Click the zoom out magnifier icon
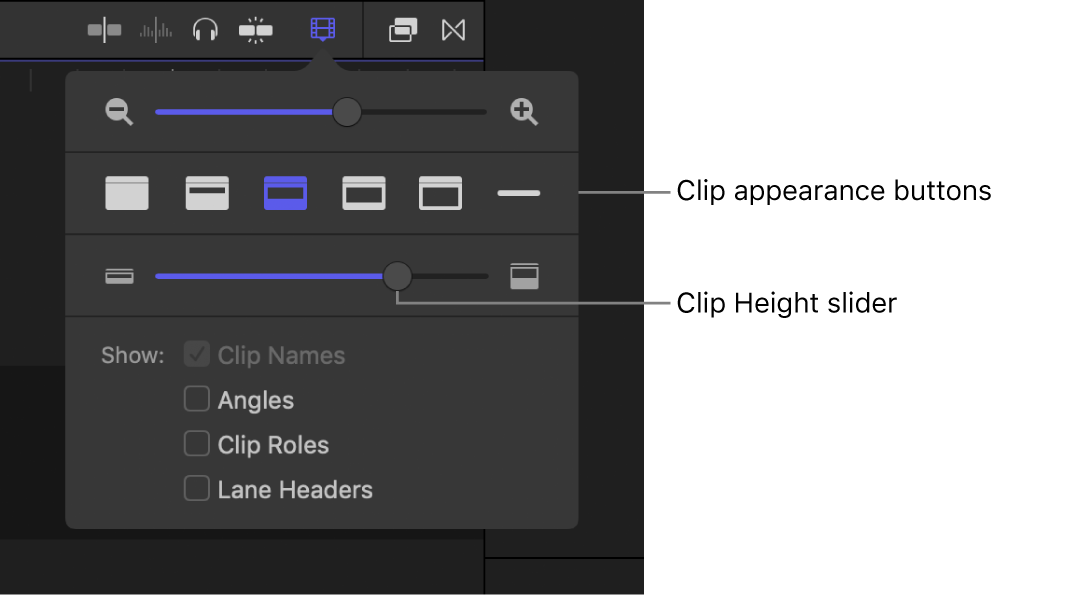1088x596 pixels. 120,112
